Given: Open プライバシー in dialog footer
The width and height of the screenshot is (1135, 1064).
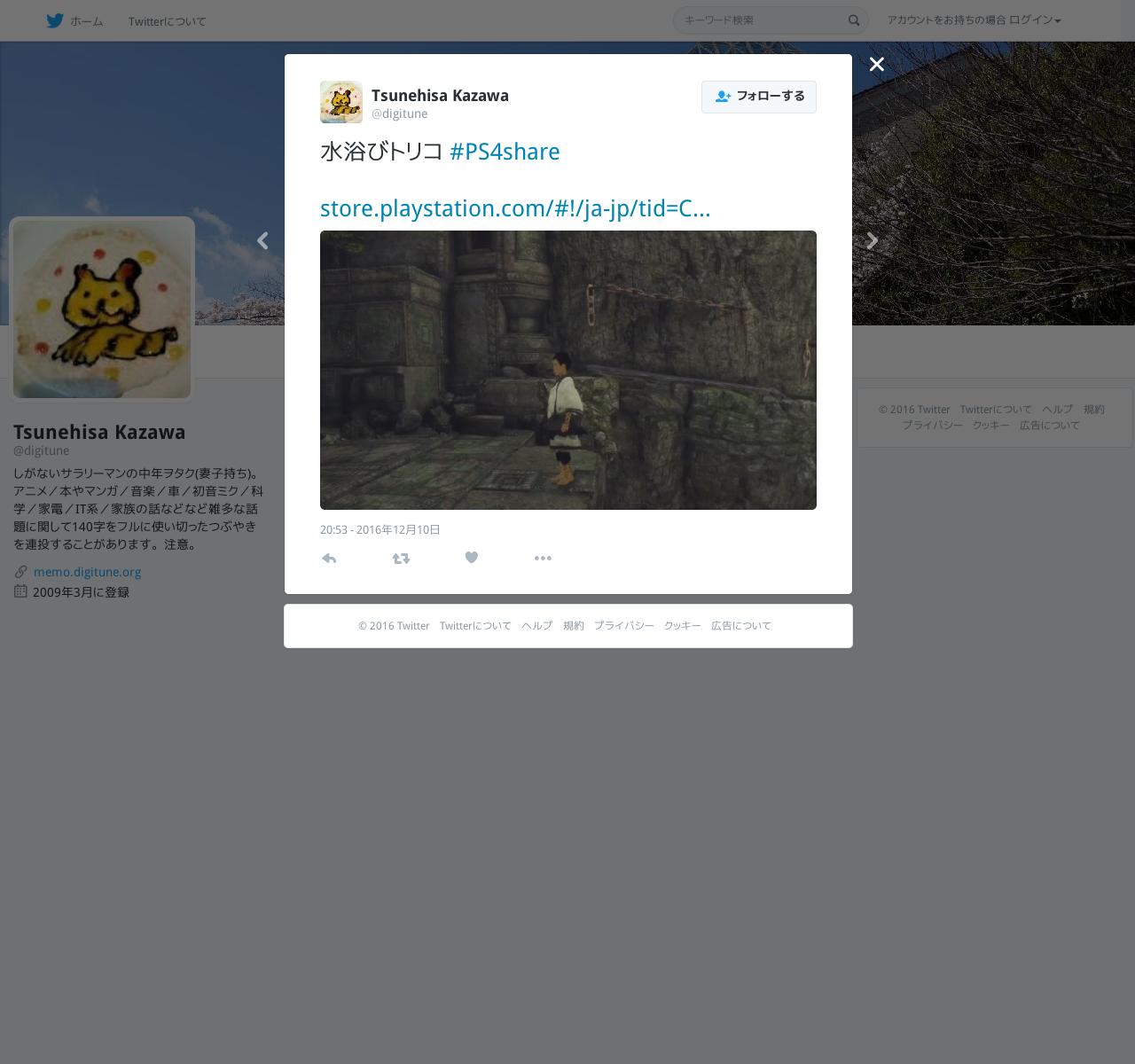Looking at the screenshot, I should (x=624, y=625).
